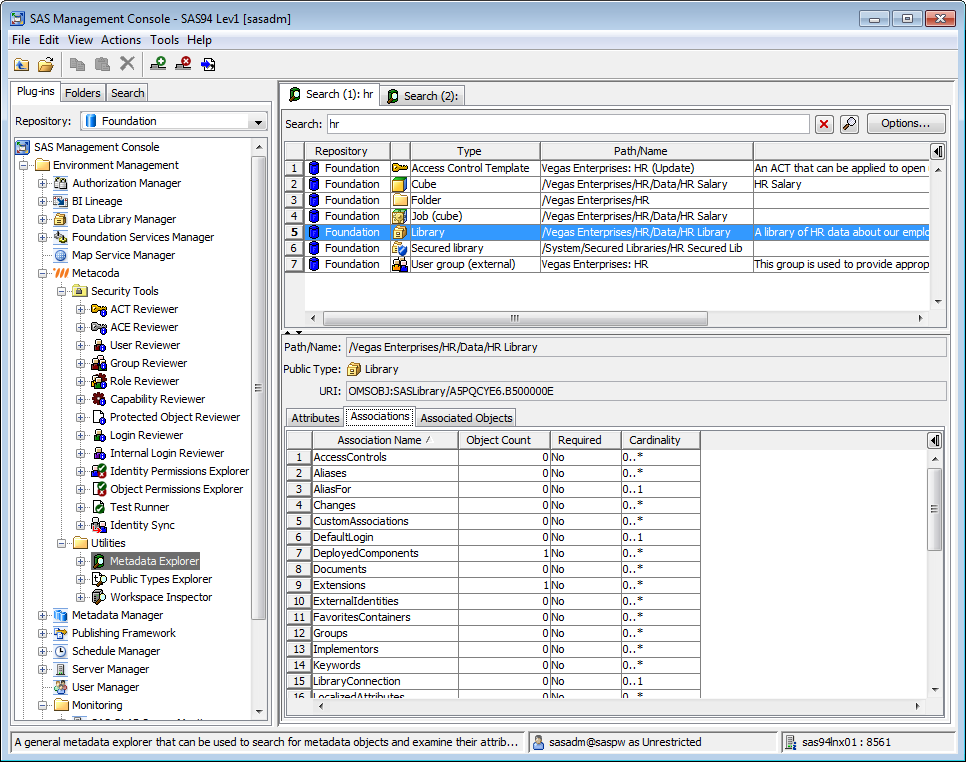This screenshot has height=762, width=966.
Task: Collapse the Security Tools folder
Action: coord(62,291)
